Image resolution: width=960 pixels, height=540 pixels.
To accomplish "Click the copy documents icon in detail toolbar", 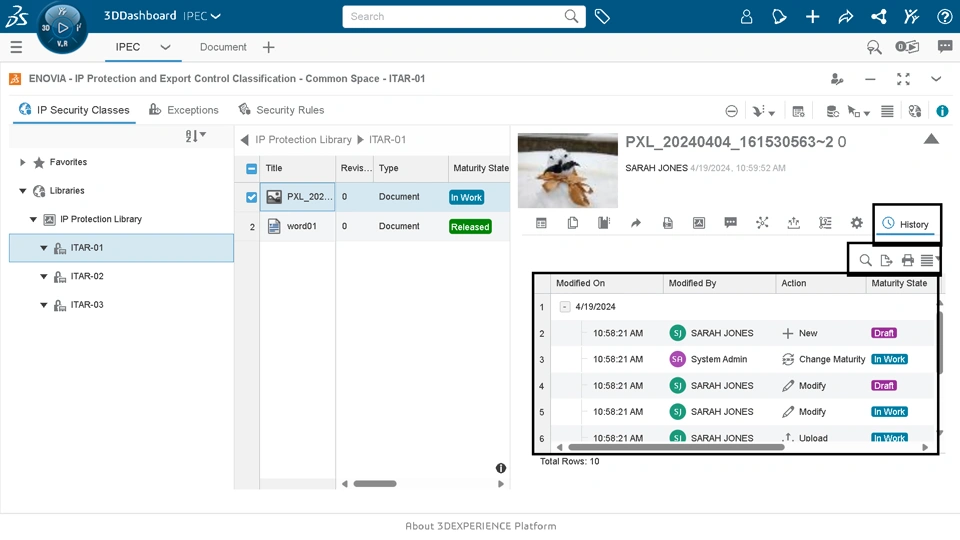I will [x=572, y=223].
